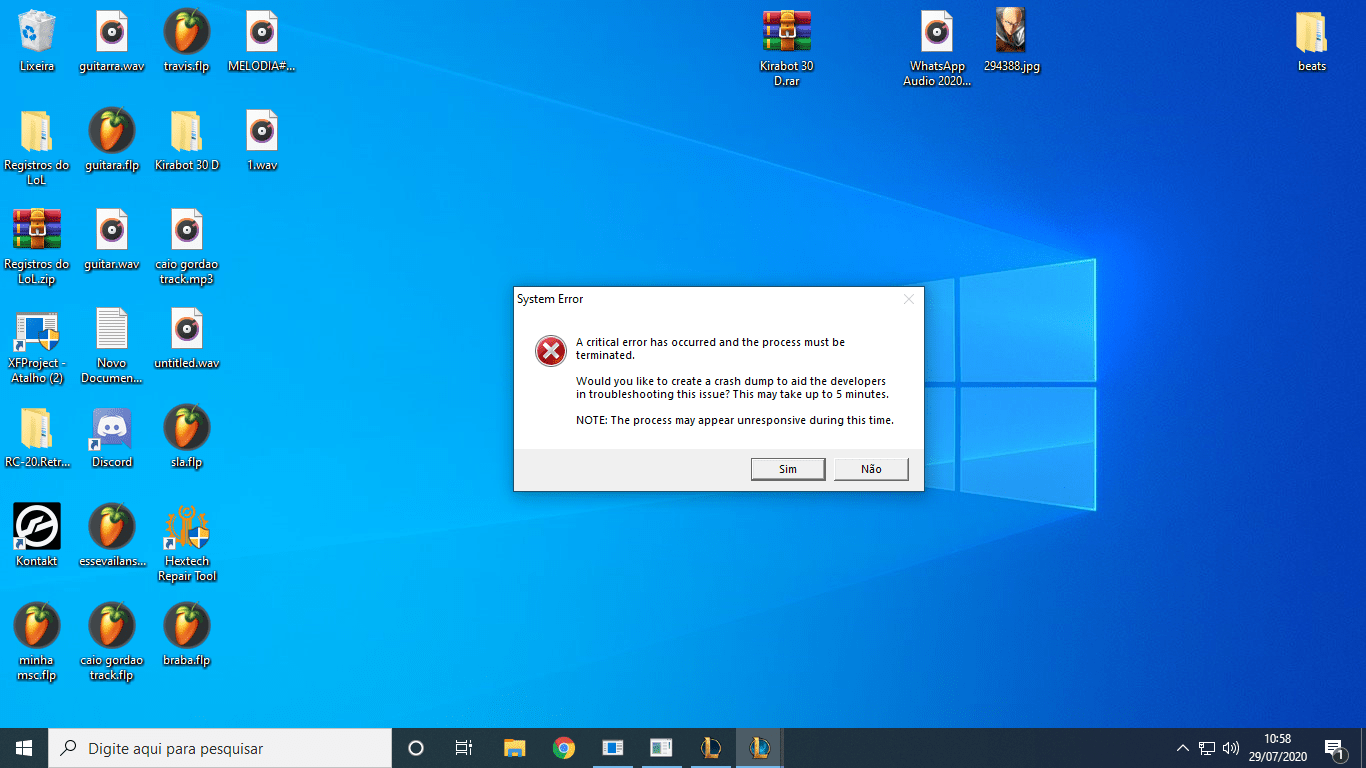Click Não in System Error dialog
Viewport: 1366px width, 768px height.
[871, 469]
